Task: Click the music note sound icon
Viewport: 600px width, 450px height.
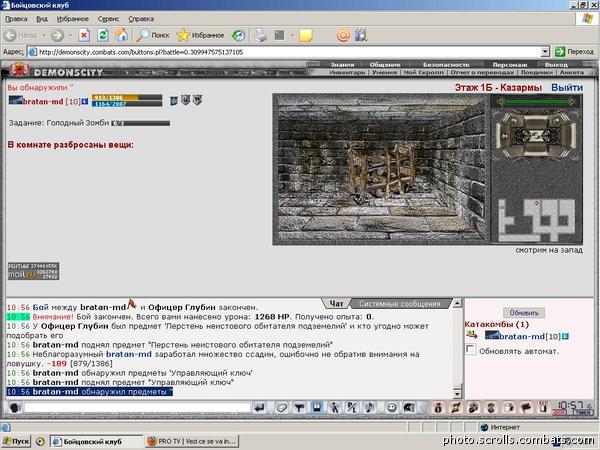Action: 369,408
